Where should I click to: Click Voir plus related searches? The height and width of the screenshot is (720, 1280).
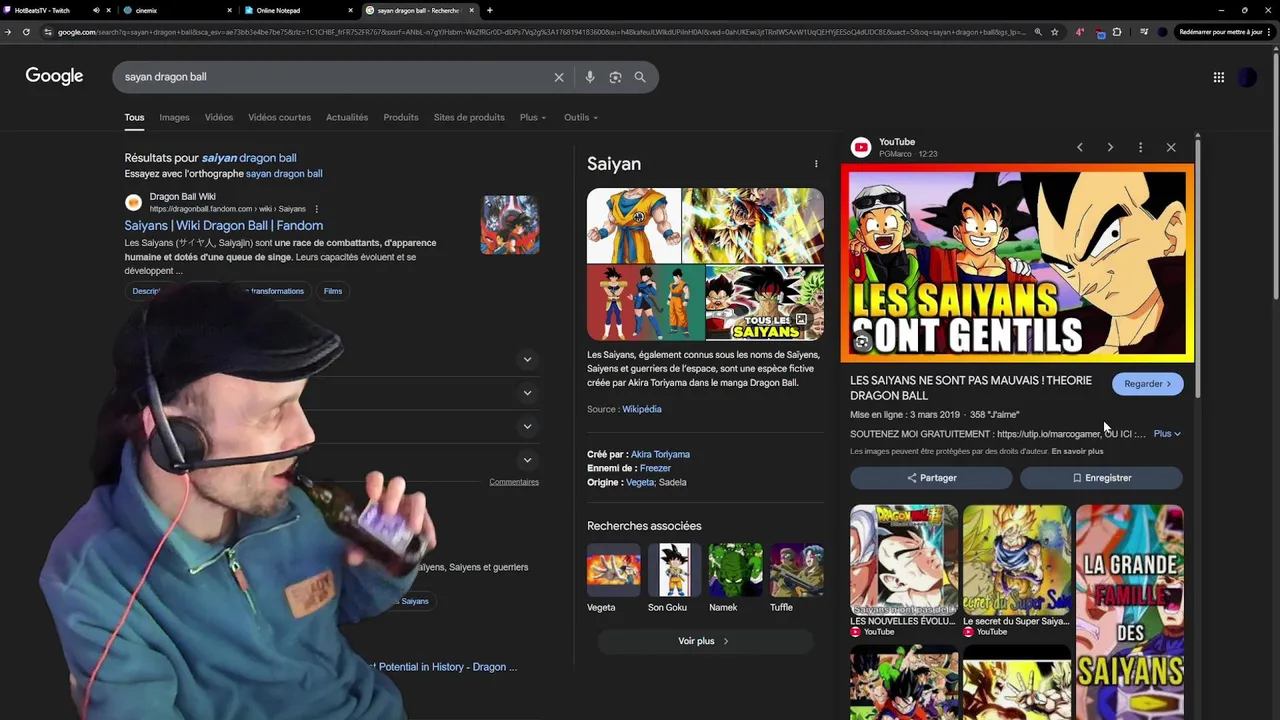coord(703,641)
